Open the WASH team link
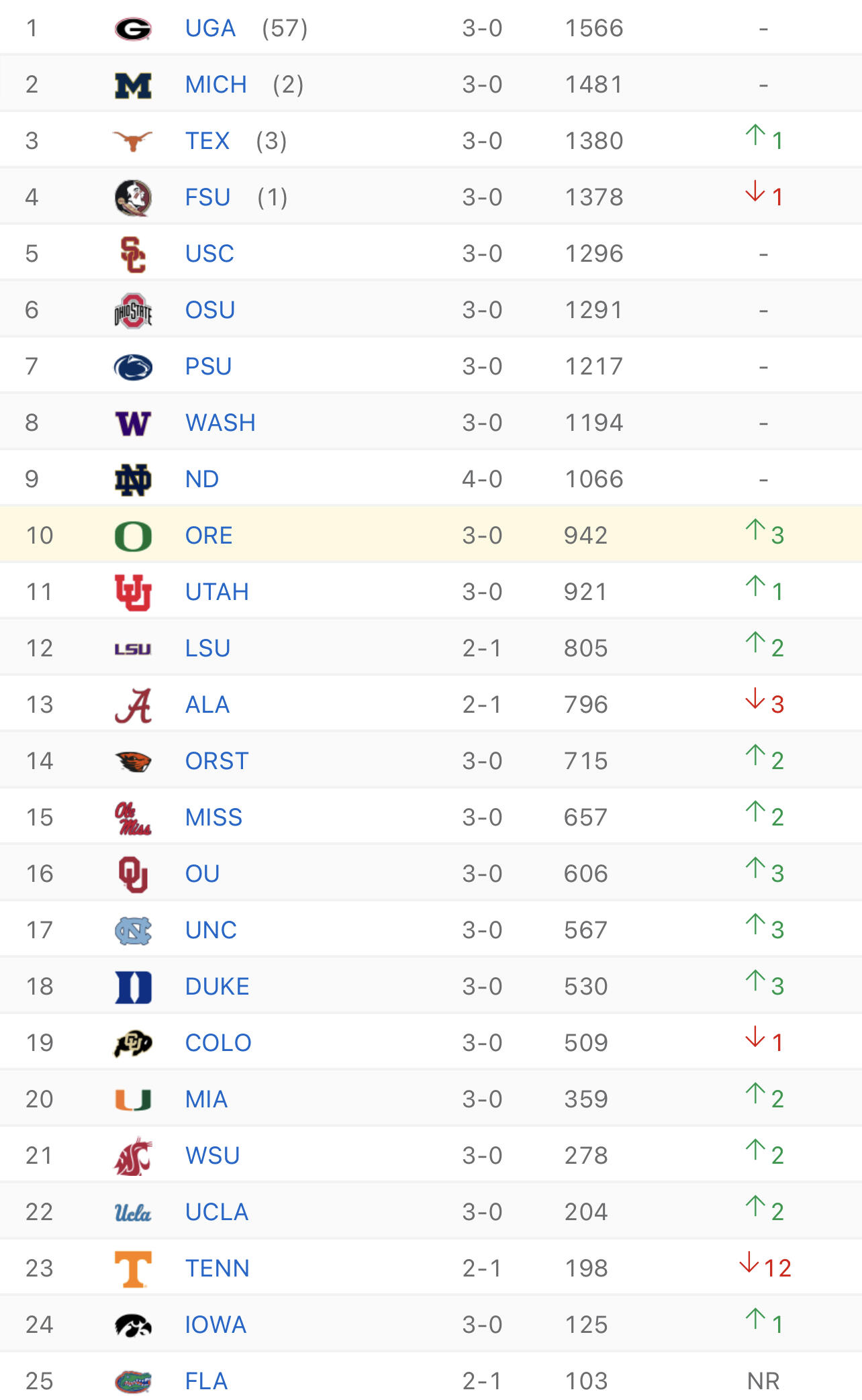Image resolution: width=862 pixels, height=1400 pixels. (220, 423)
